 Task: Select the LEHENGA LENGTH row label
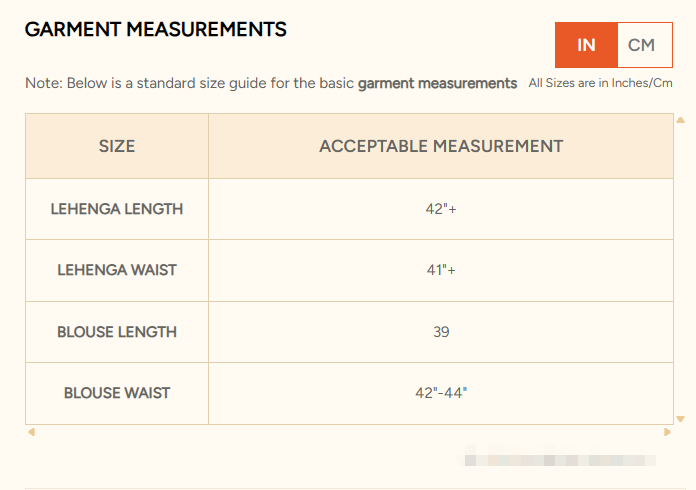tap(117, 209)
